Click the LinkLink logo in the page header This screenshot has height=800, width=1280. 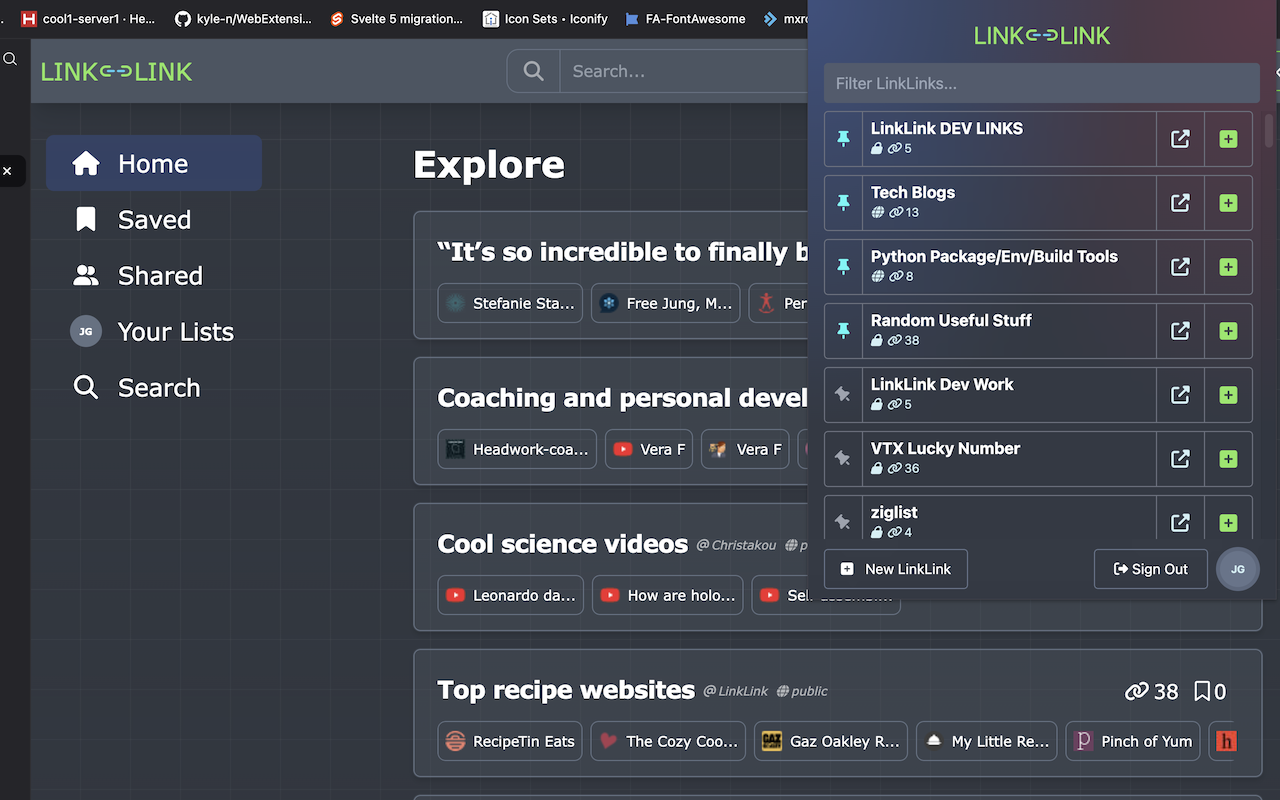click(x=116, y=71)
